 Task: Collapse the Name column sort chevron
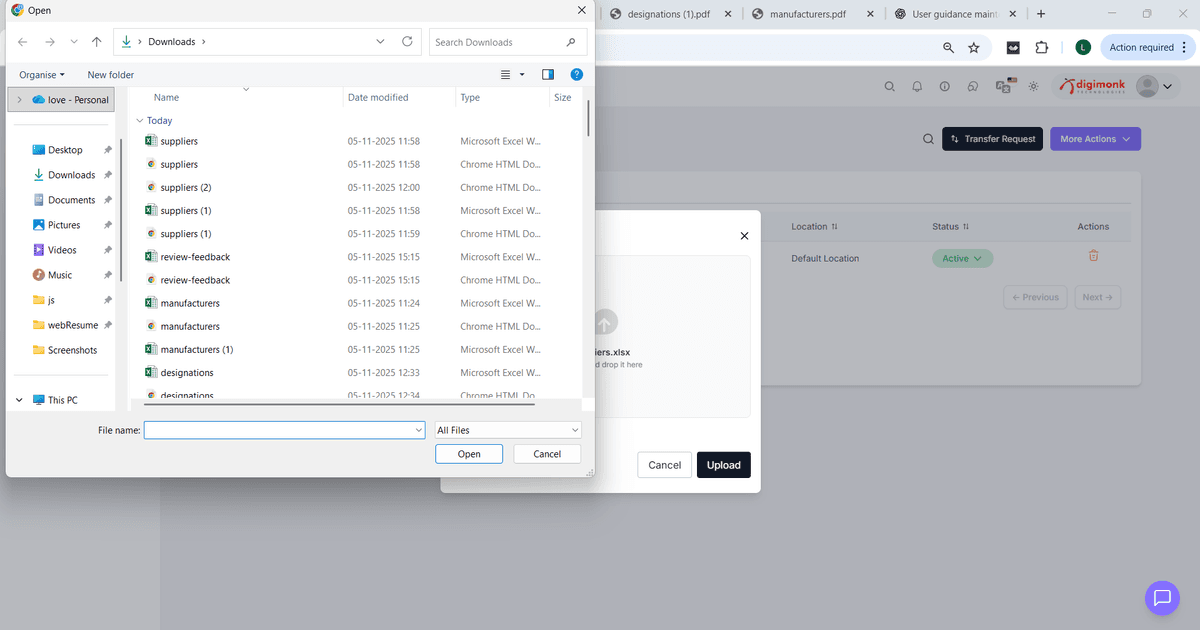[246, 90]
